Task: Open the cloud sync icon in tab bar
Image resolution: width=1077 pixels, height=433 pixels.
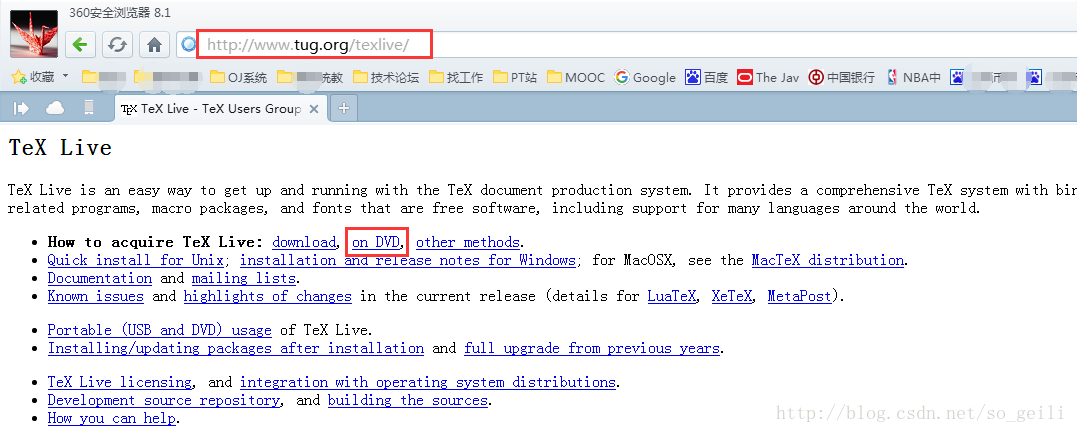Action: [55, 108]
